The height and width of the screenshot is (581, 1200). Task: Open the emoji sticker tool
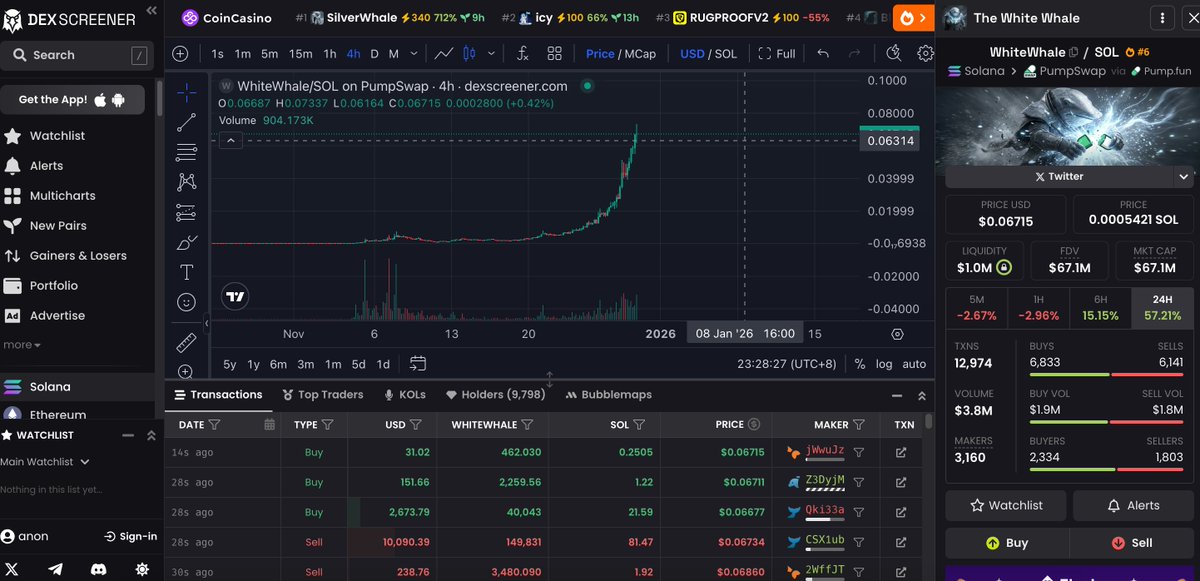click(x=186, y=301)
